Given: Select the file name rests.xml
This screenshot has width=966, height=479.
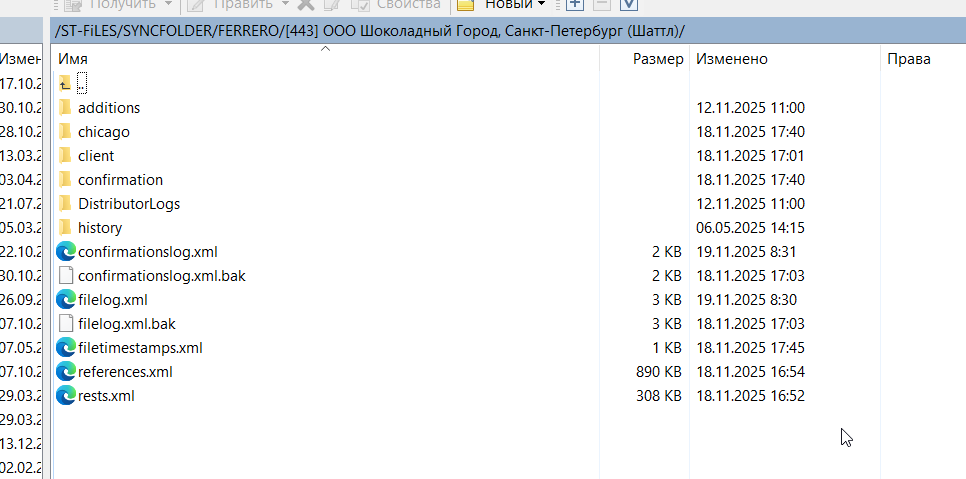Looking at the screenshot, I should point(106,396).
